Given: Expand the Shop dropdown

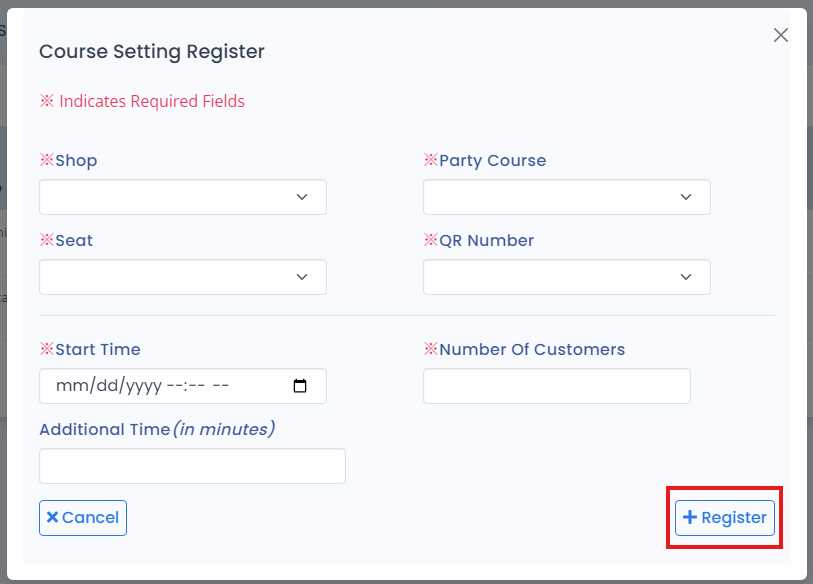Looking at the screenshot, I should 183,197.
